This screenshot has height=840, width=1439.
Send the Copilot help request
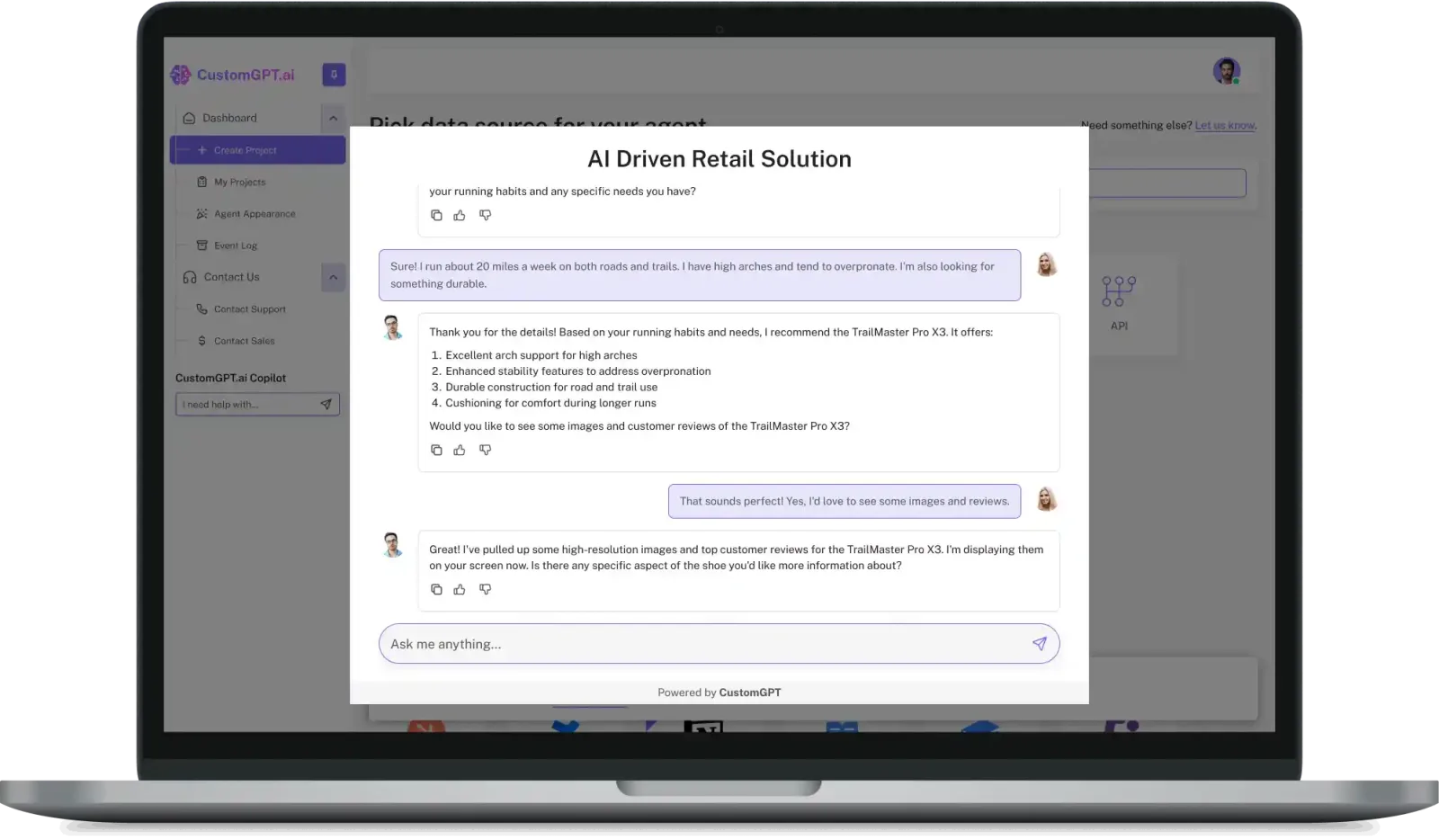326,405
